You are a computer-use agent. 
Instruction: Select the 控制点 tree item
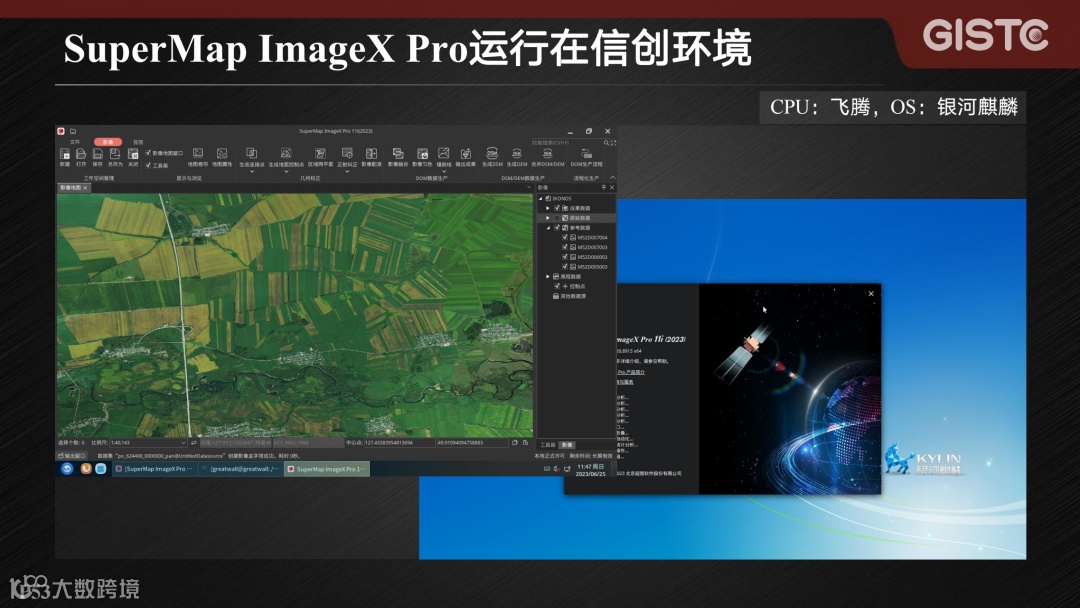(x=577, y=286)
